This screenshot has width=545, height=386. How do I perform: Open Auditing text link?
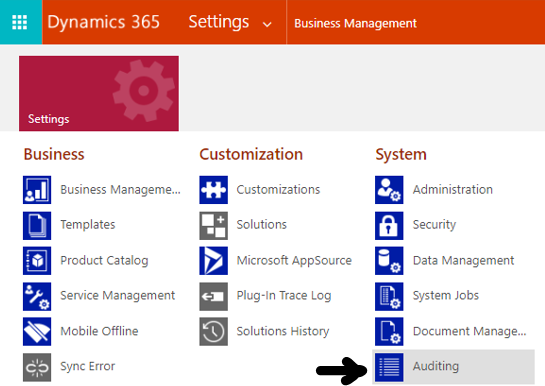[436, 366]
